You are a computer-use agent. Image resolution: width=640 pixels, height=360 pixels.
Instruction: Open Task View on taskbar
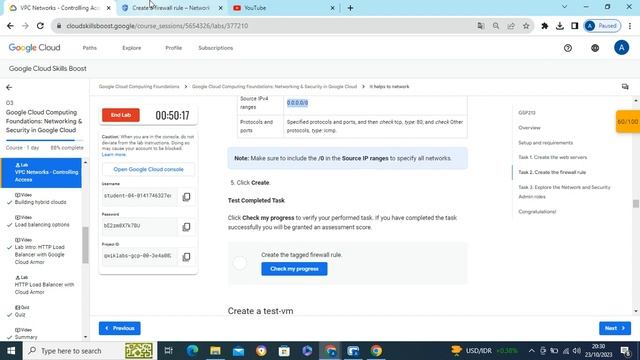pyautogui.click(x=168, y=351)
